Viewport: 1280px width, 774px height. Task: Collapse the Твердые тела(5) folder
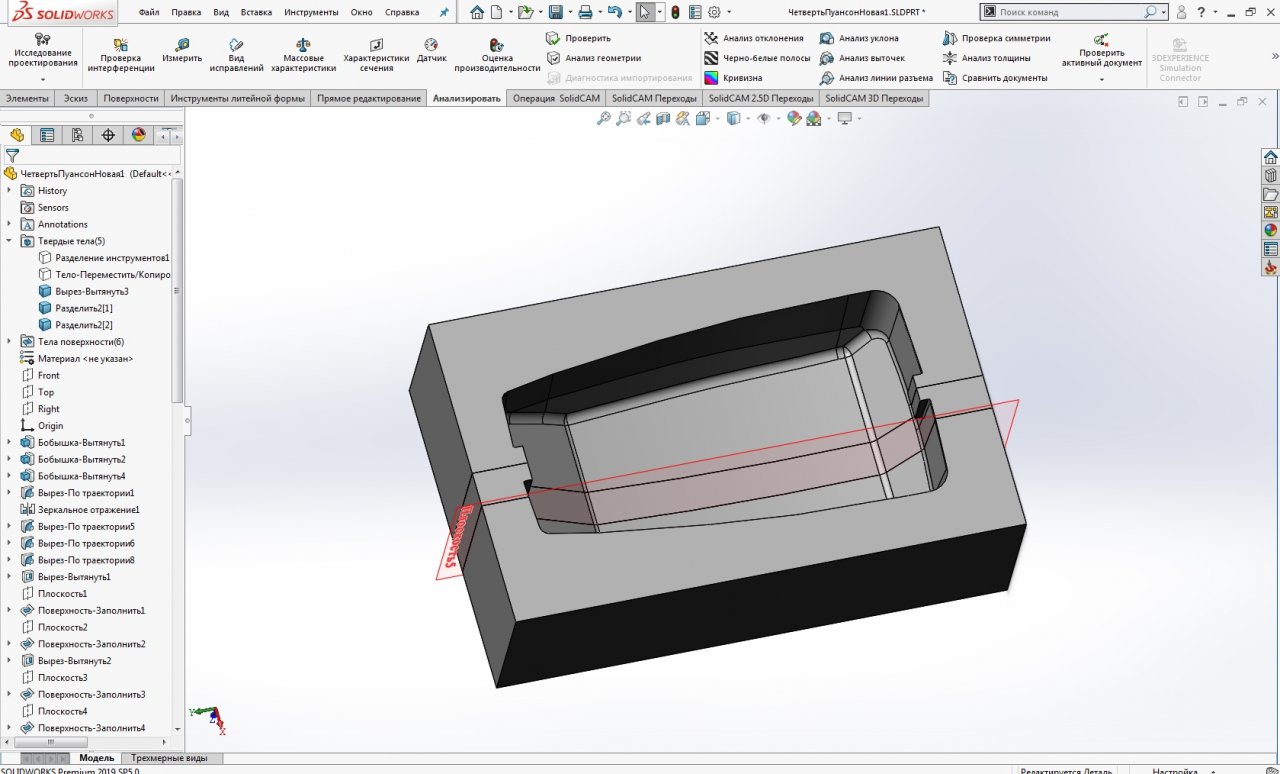tap(9, 241)
